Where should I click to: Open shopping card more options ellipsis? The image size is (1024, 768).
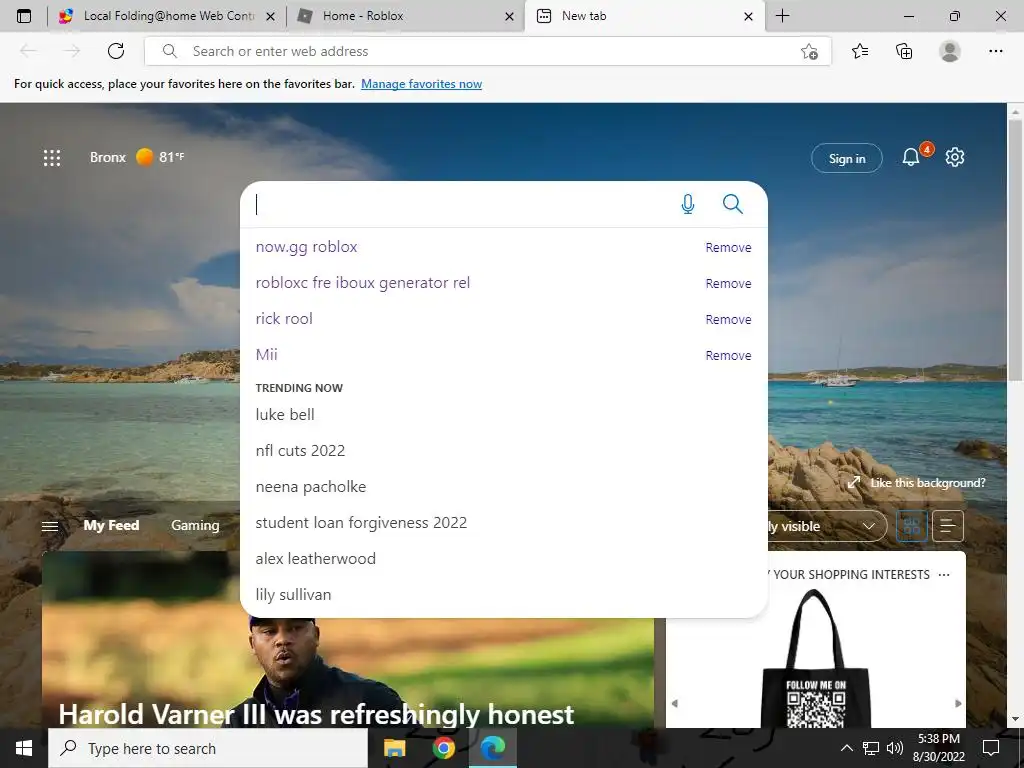tap(944, 575)
